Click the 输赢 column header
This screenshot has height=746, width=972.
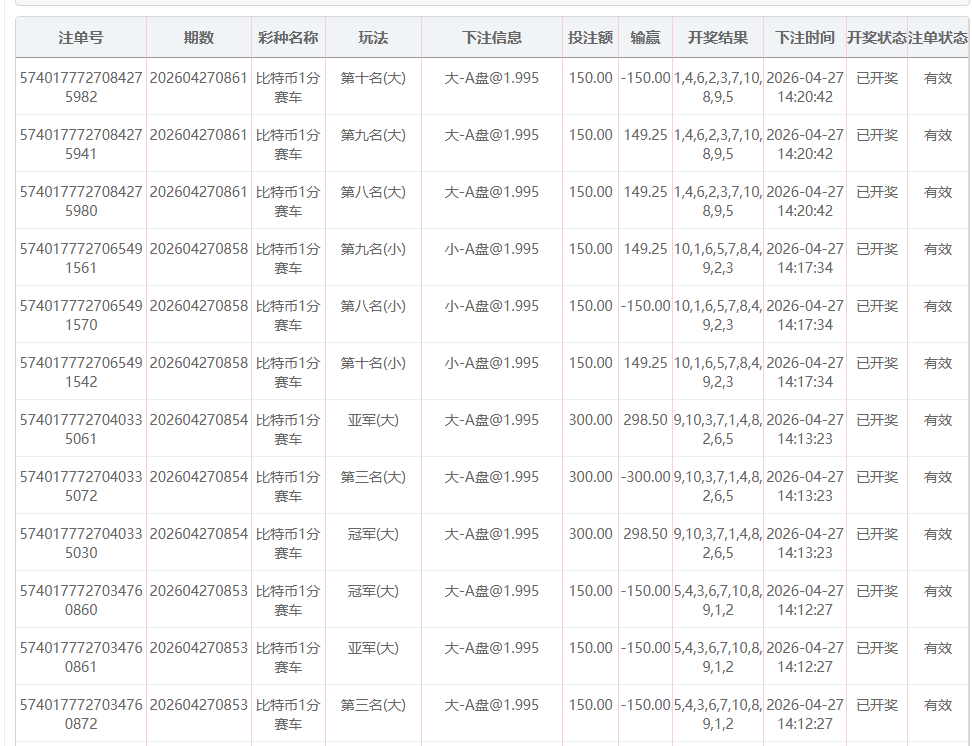[645, 38]
